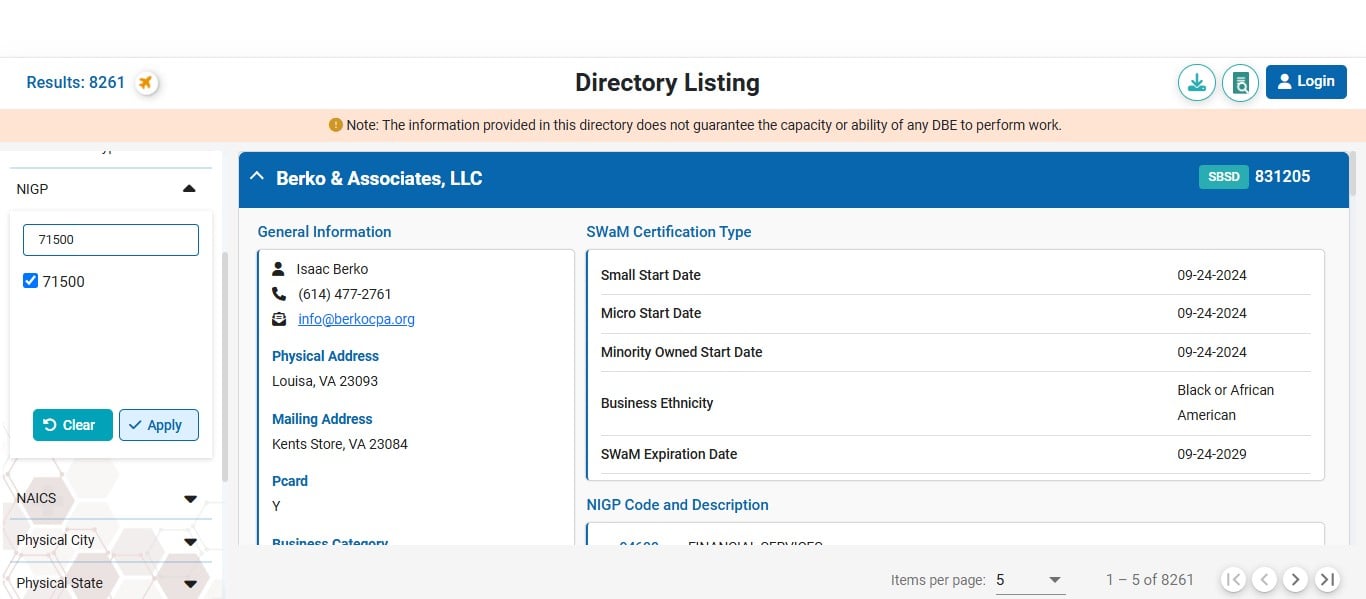Image resolution: width=1366 pixels, height=599 pixels.
Task: Apply the NIGP filter
Action: pos(159,425)
